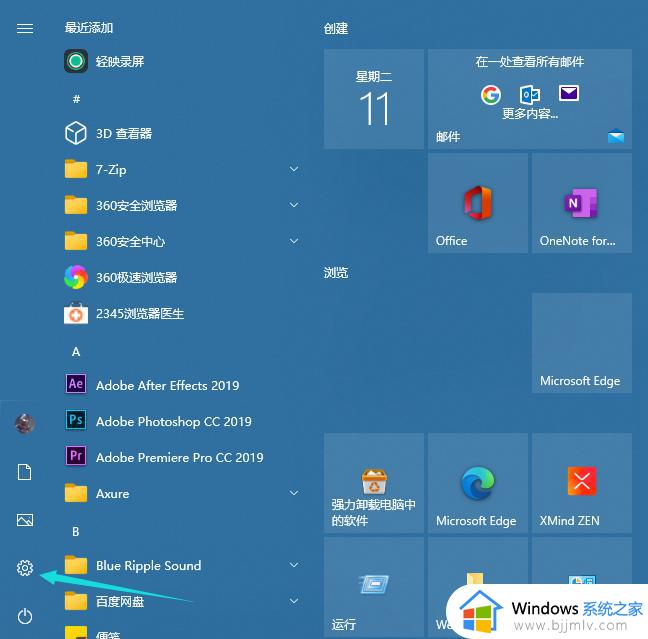Expand the Axure folder chevron
The width and height of the screenshot is (648, 639).
point(294,493)
